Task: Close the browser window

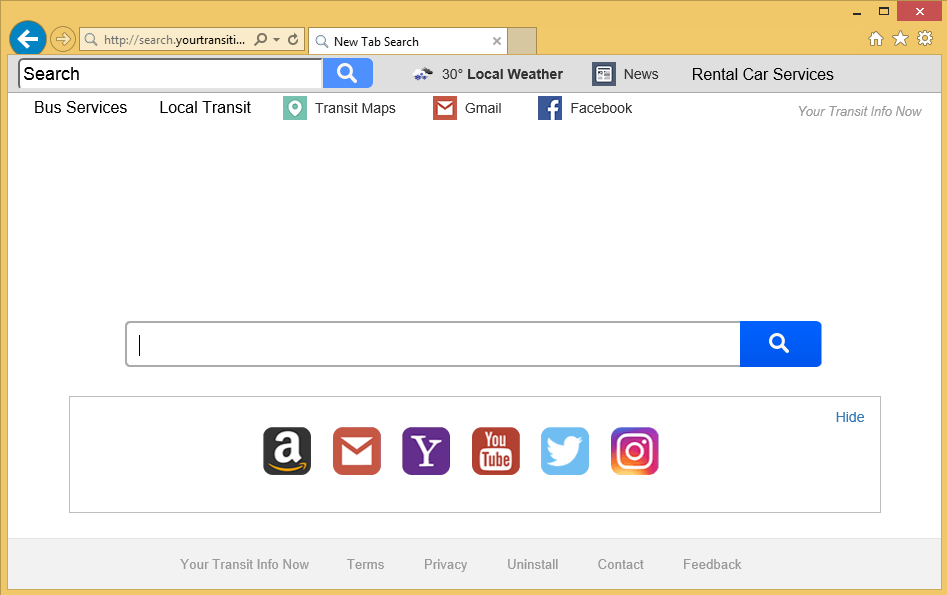Action: (x=919, y=11)
